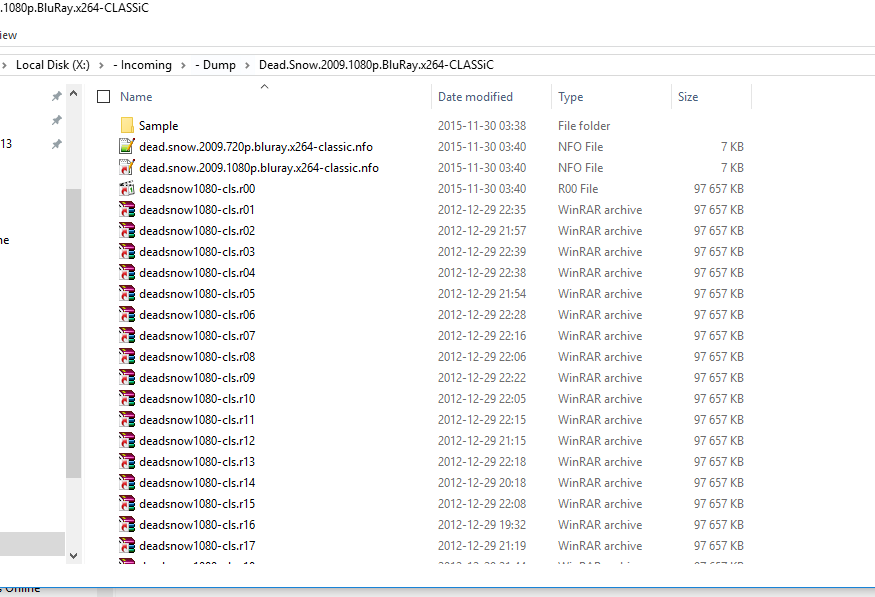This screenshot has width=875, height=597.
Task: Select the deadsnow1080-cls.r03 archive icon
Action: click(x=127, y=252)
